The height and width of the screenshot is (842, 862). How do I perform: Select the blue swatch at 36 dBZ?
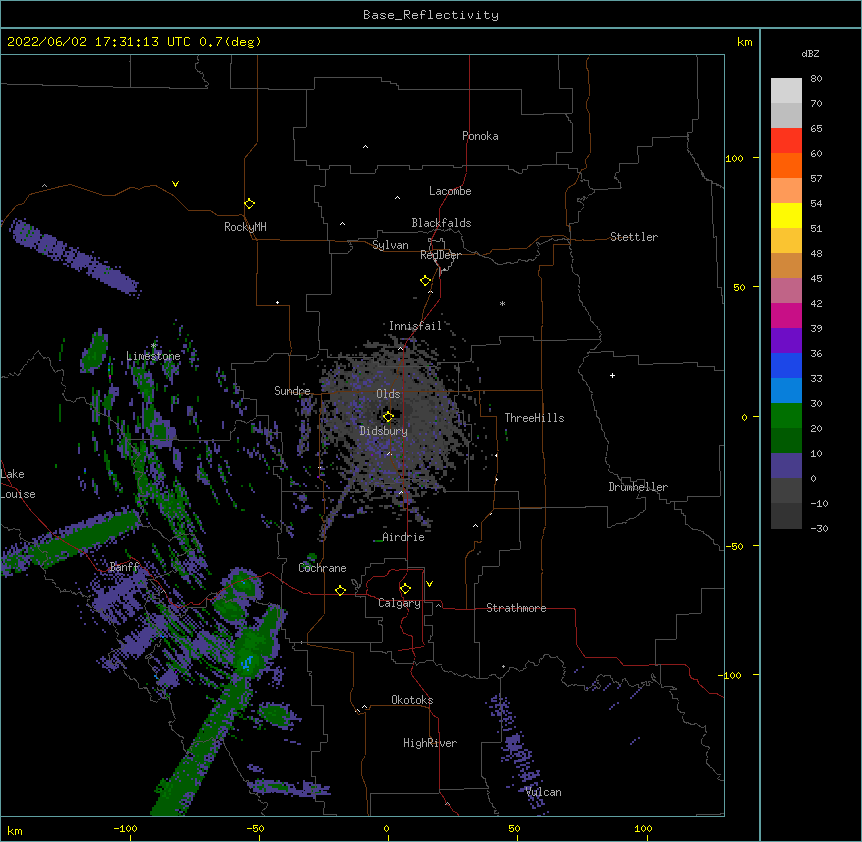click(786, 365)
